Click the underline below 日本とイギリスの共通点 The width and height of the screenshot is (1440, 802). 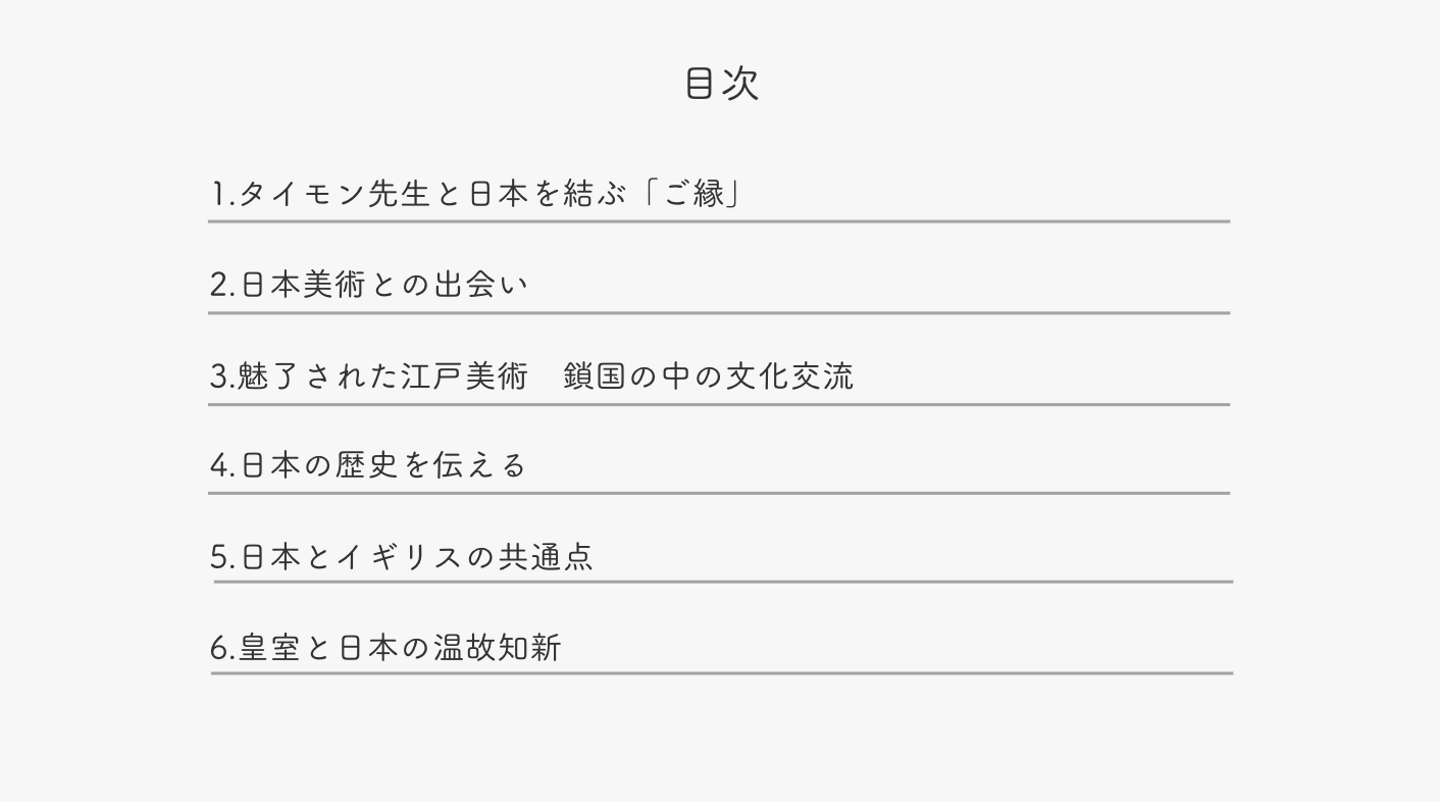pyautogui.click(x=722, y=581)
